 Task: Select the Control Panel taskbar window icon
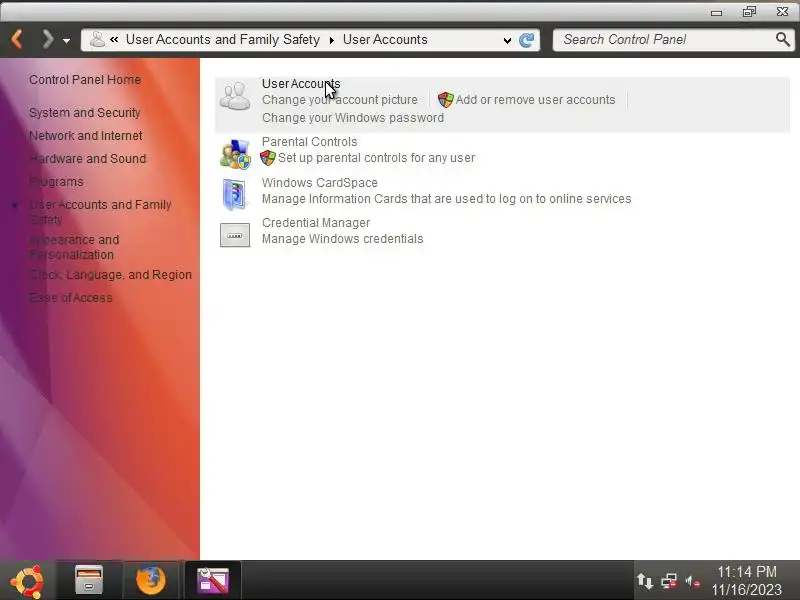click(213, 581)
